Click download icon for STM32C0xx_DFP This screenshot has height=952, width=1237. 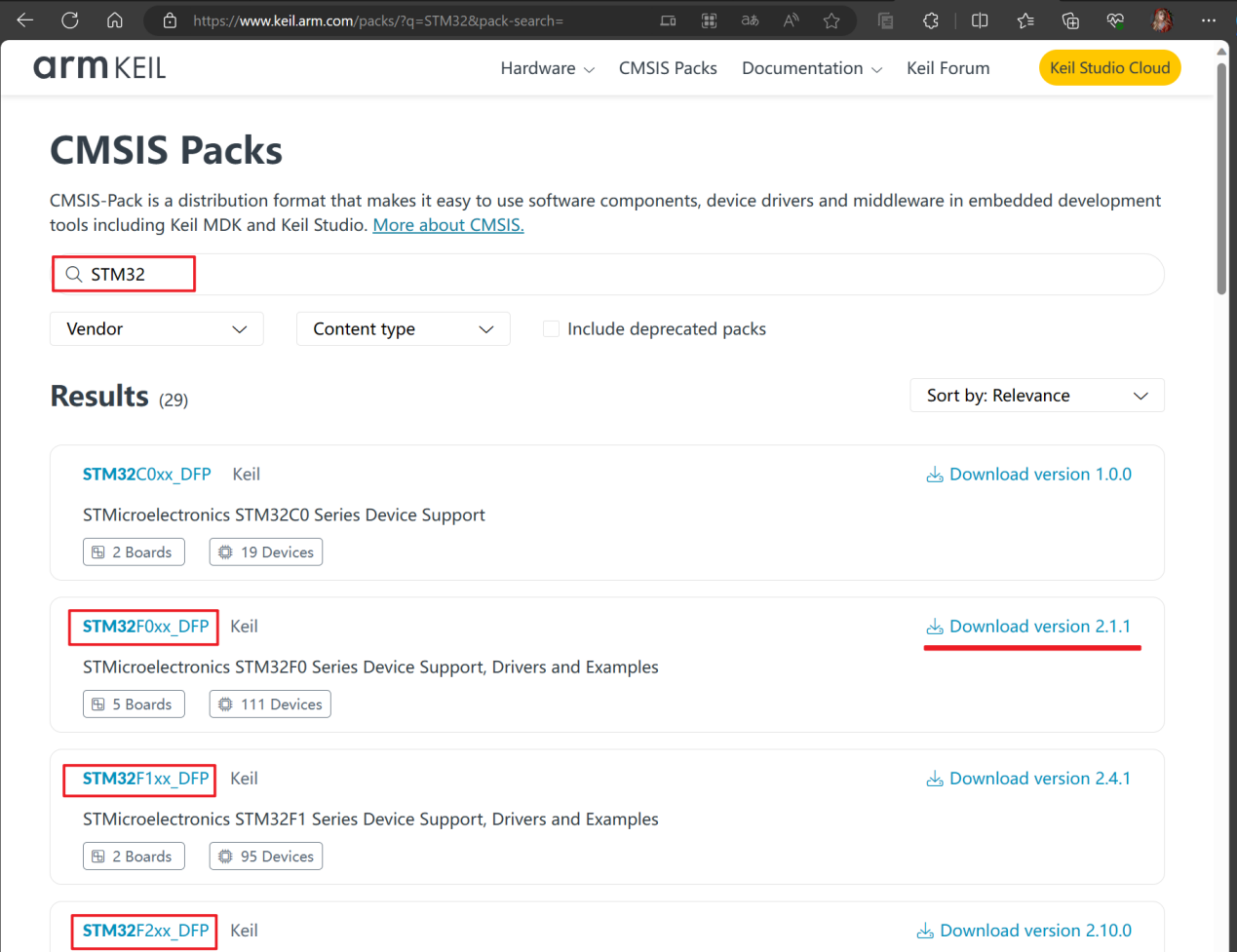point(934,475)
